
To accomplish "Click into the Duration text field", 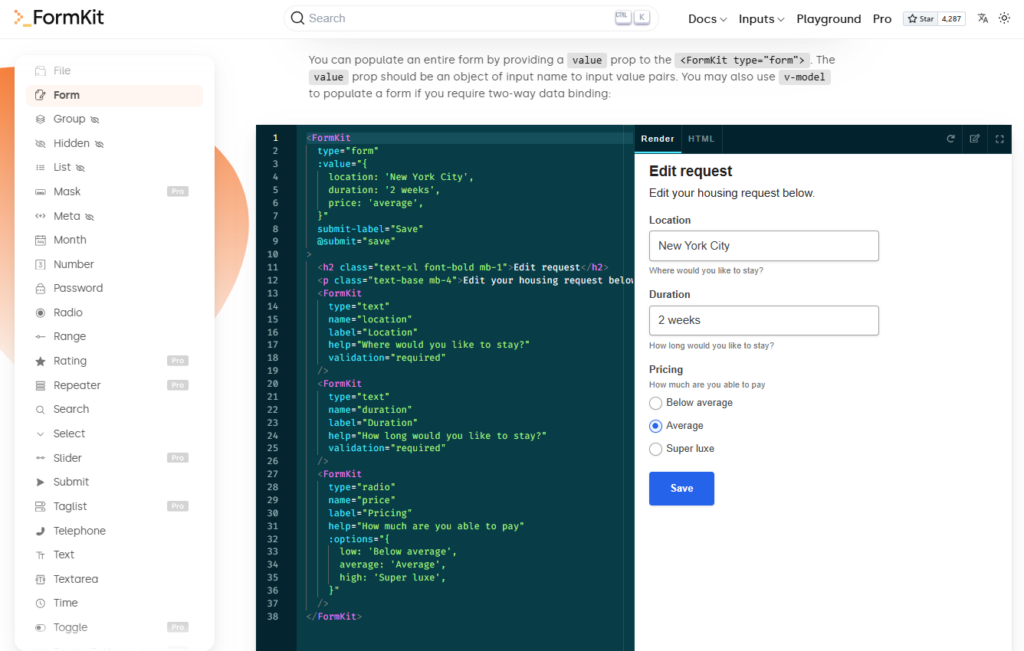I will click(x=763, y=320).
